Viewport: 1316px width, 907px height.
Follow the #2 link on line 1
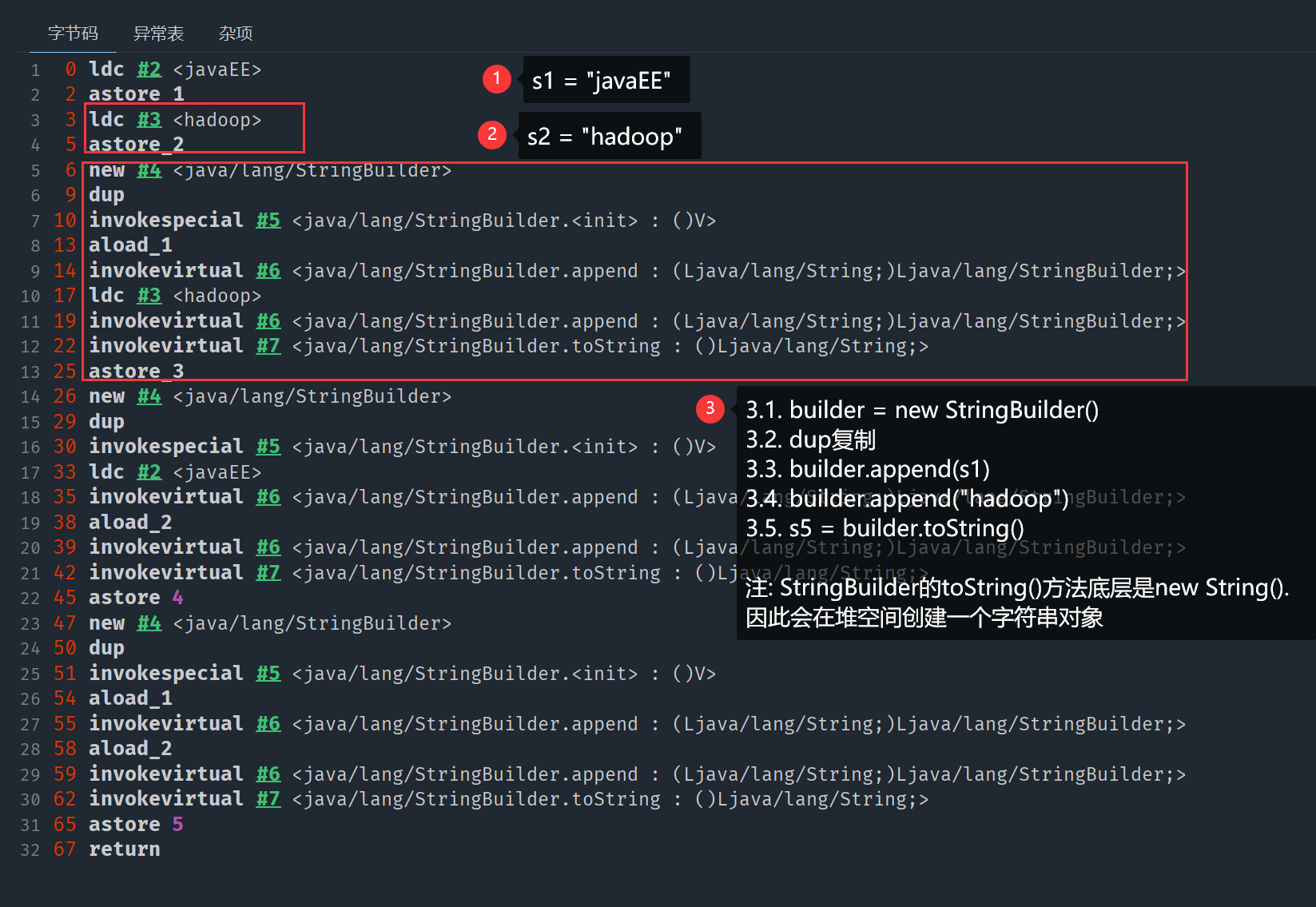pos(149,70)
